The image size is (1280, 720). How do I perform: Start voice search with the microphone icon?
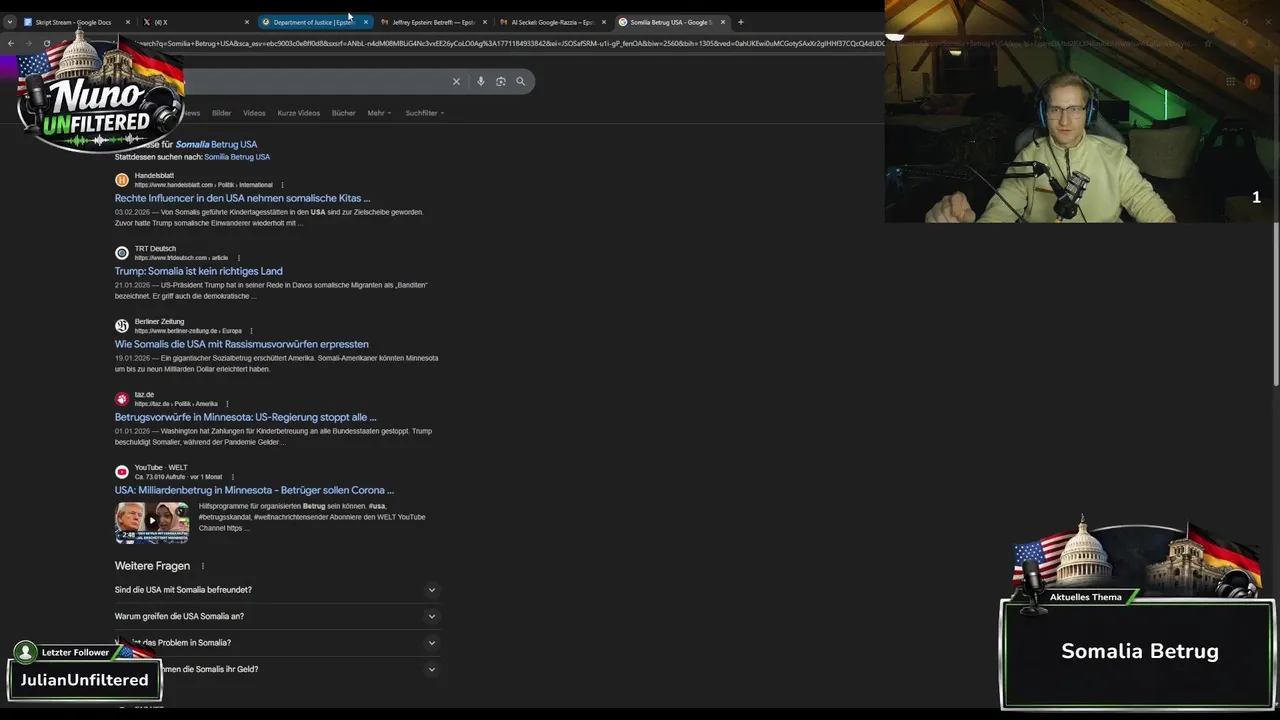pyautogui.click(x=481, y=82)
